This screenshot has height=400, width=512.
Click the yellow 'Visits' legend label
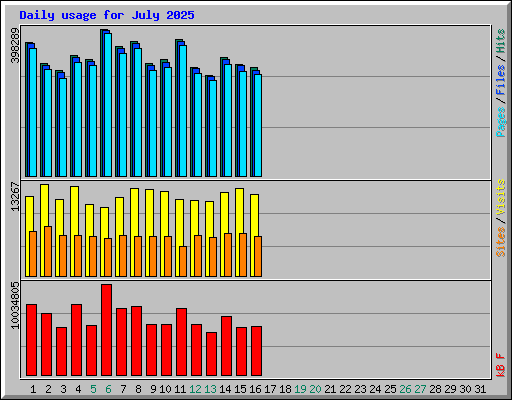(x=501, y=197)
